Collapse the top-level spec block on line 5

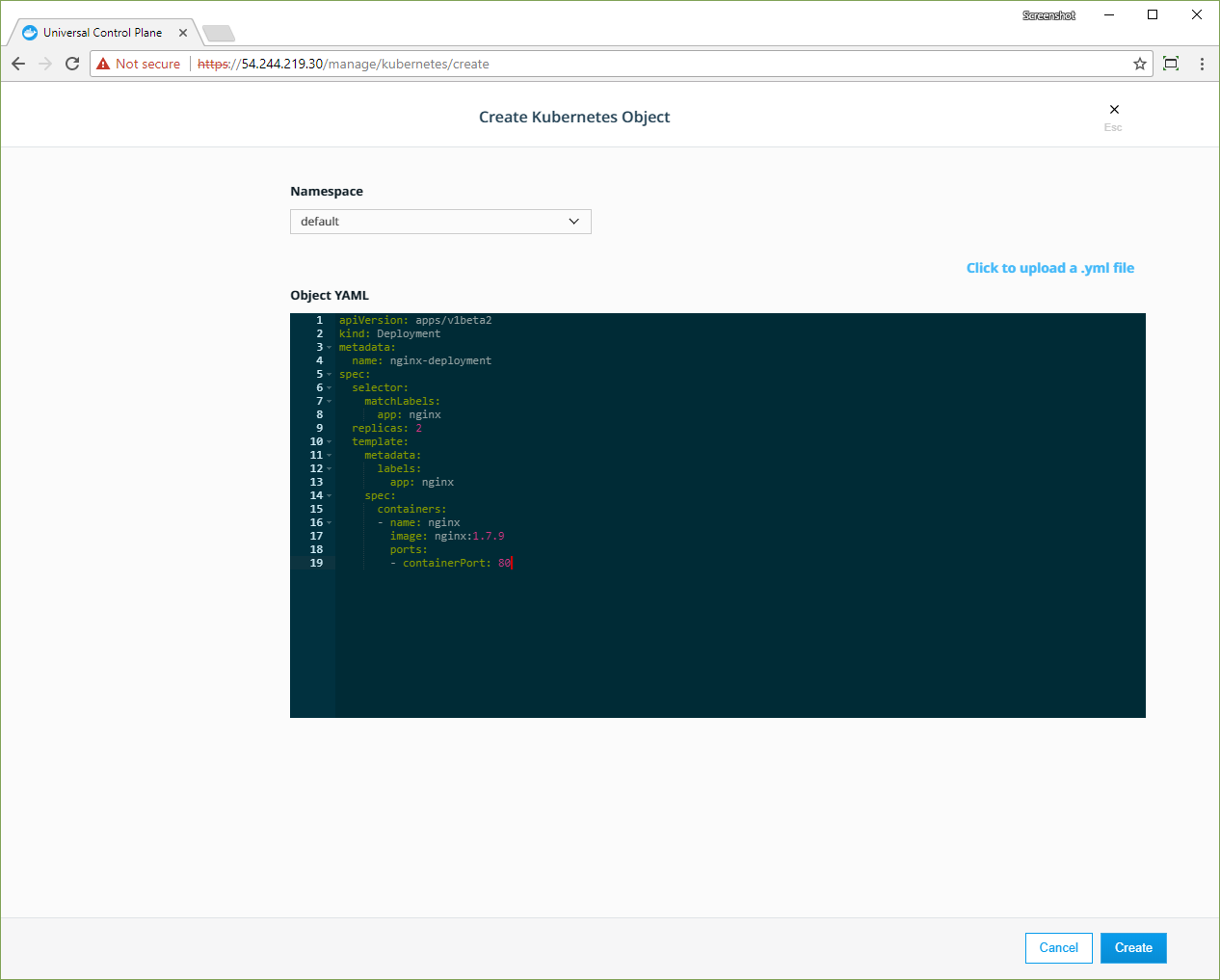click(x=330, y=375)
